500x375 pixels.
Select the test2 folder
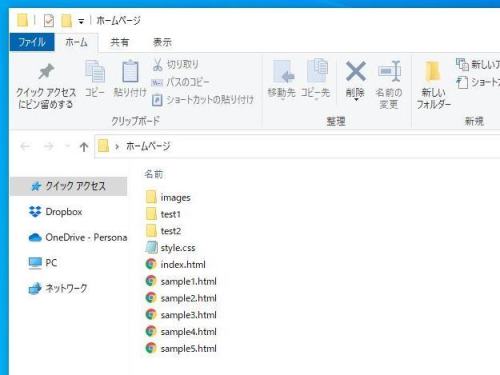[163, 231]
